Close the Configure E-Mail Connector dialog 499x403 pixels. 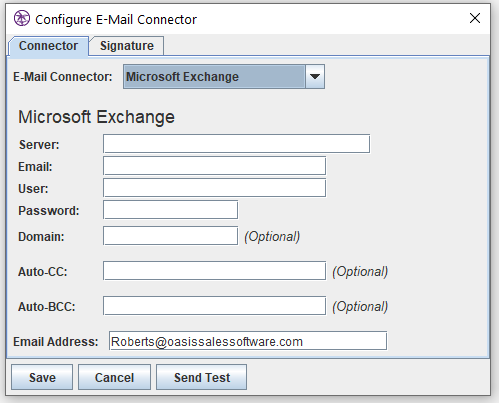(x=475, y=18)
